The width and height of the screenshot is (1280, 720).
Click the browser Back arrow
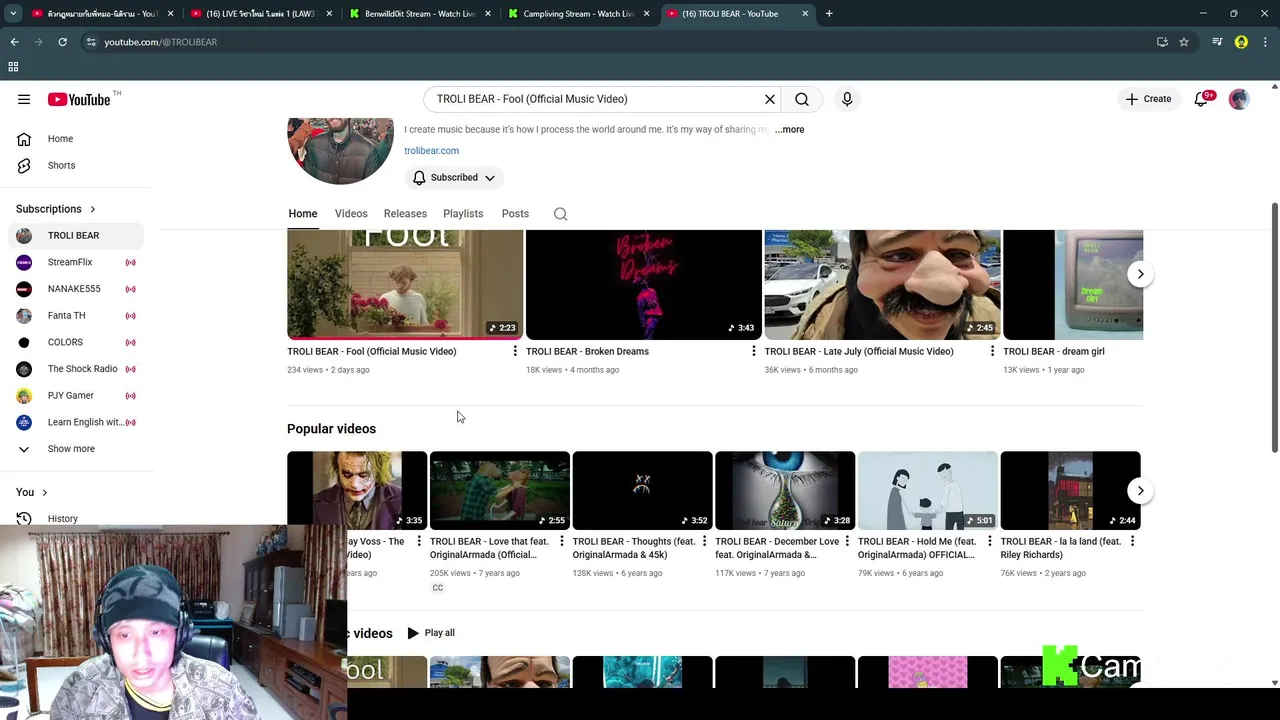pos(14,42)
